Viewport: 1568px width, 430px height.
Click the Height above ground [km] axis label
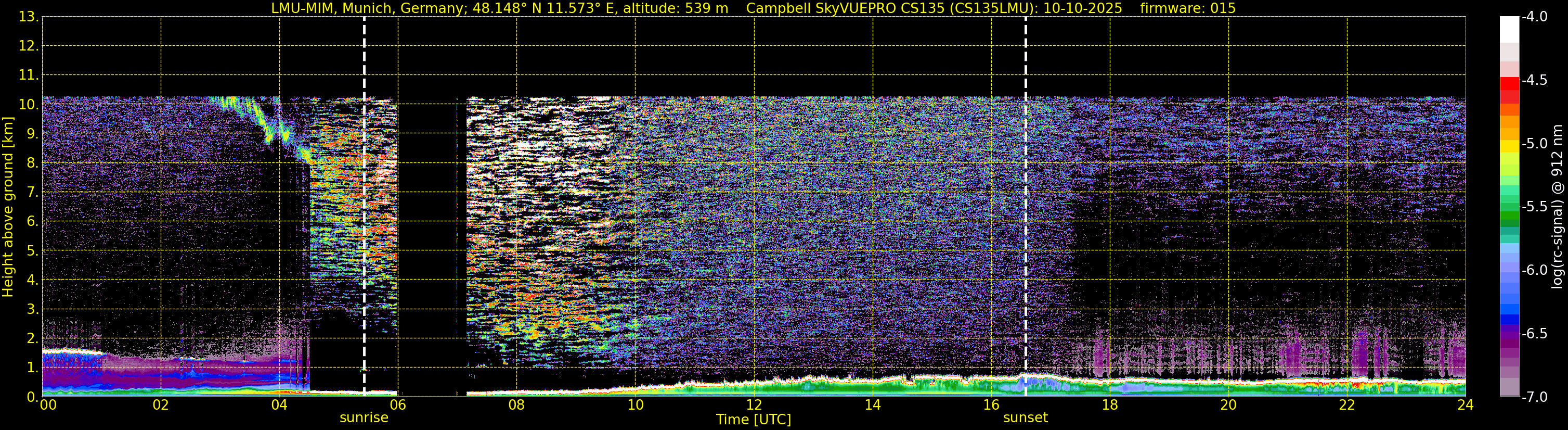coord(8,207)
